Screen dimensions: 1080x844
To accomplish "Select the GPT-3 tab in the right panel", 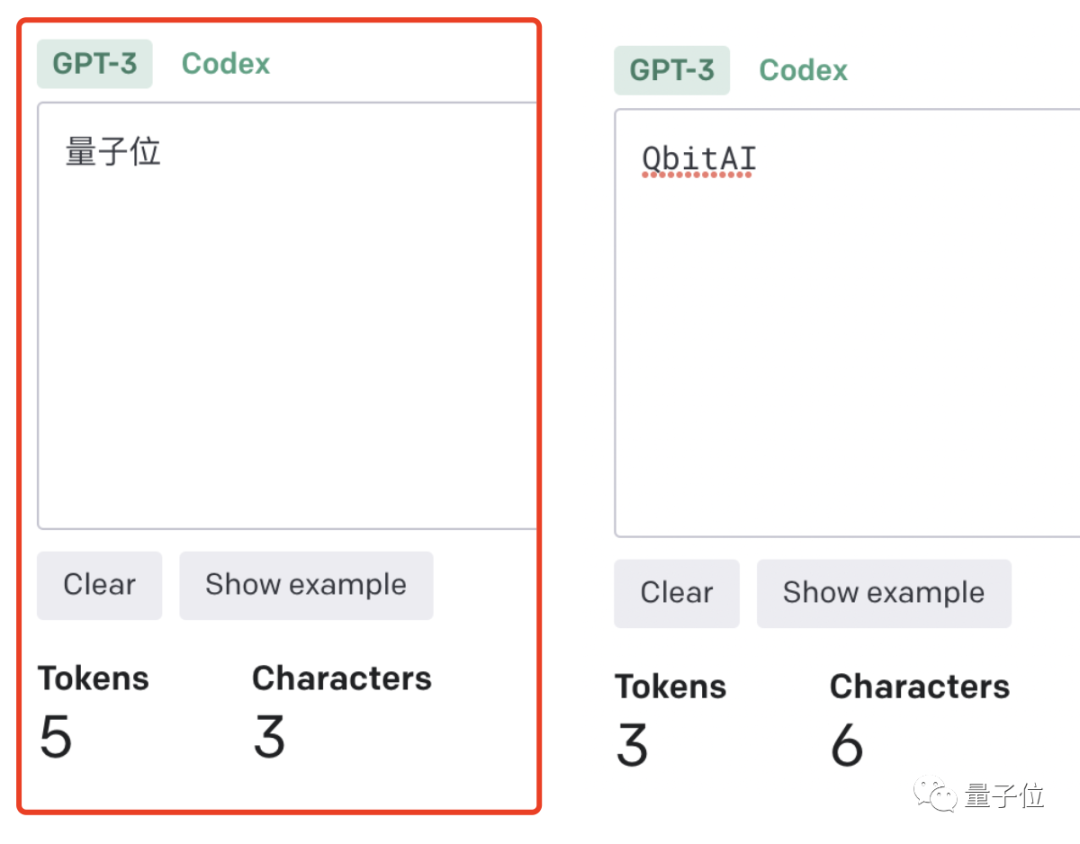I will coord(672,71).
